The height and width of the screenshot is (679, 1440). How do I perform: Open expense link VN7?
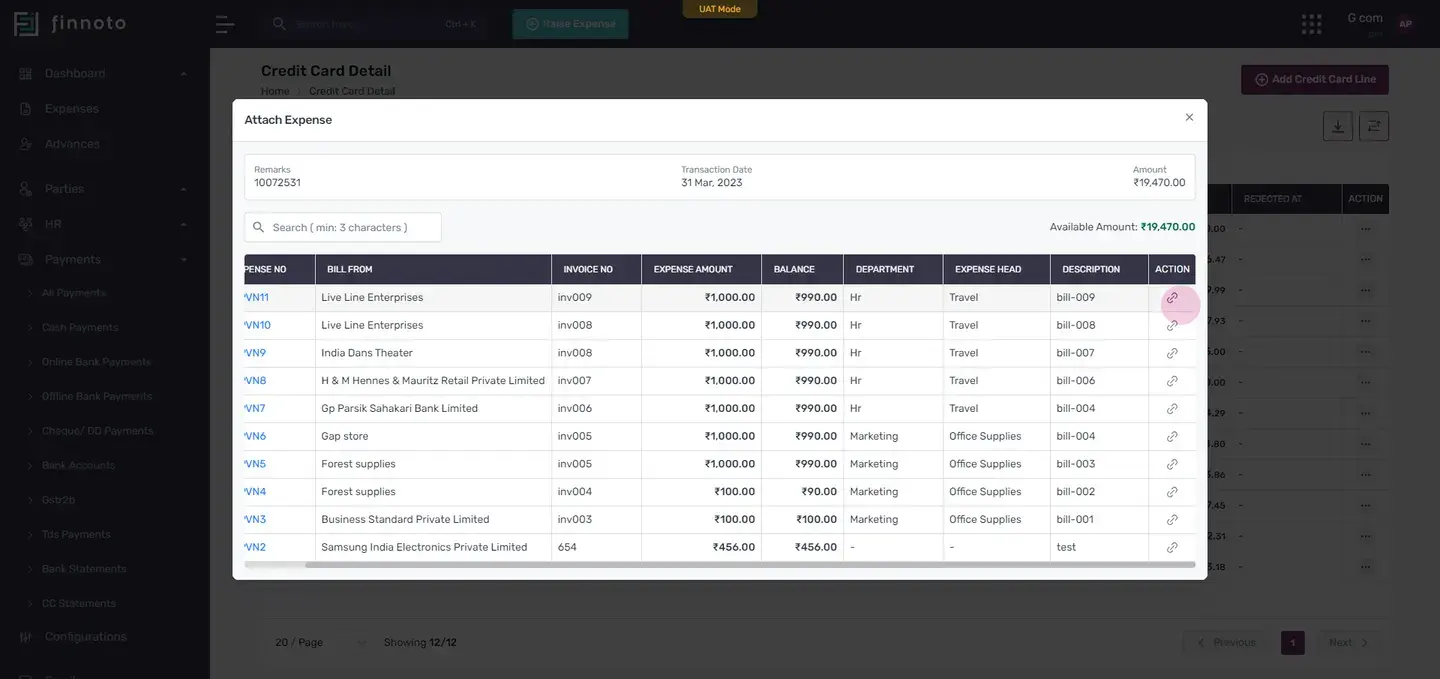(x=255, y=408)
